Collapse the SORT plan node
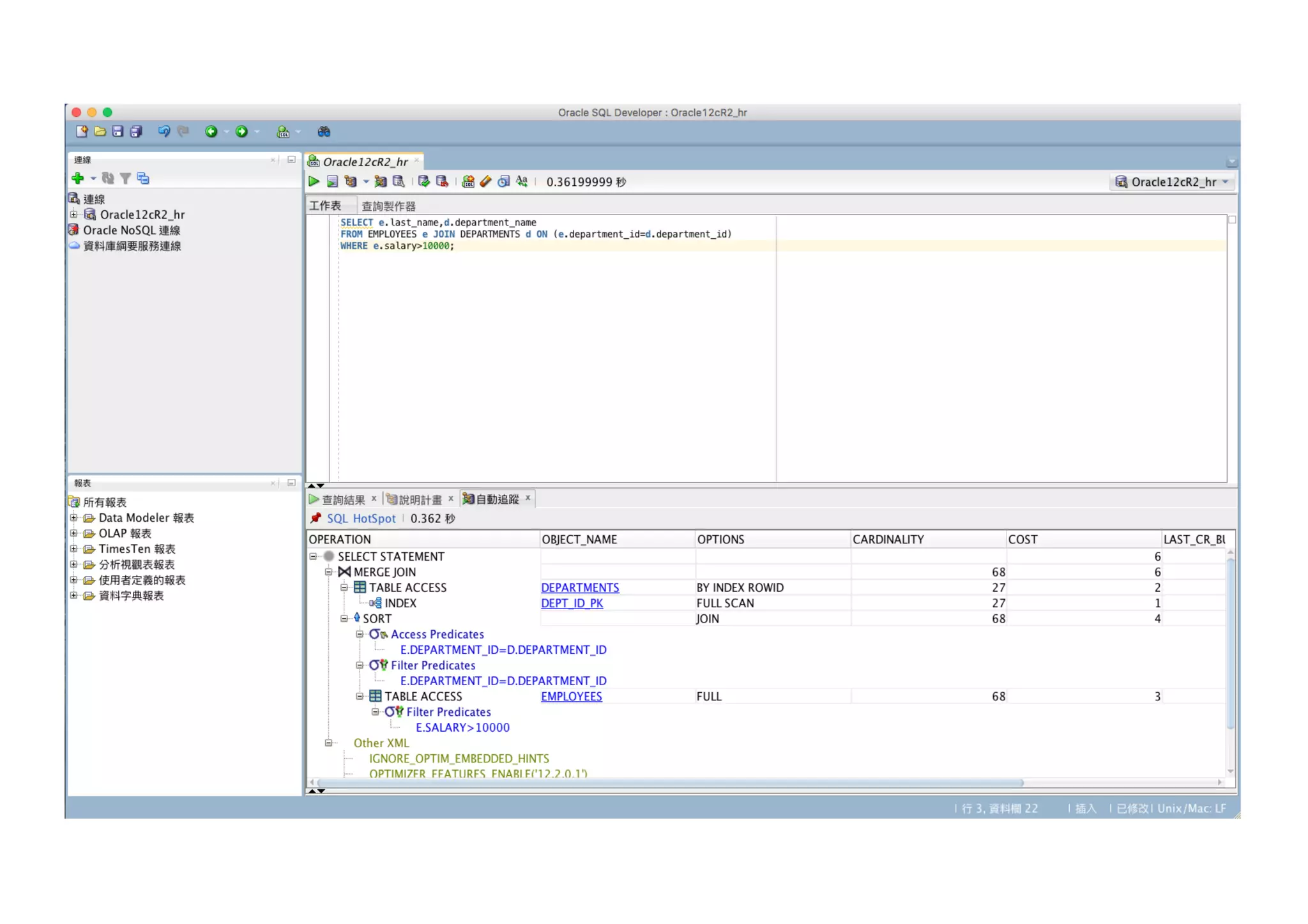1308x924 pixels. [x=344, y=618]
